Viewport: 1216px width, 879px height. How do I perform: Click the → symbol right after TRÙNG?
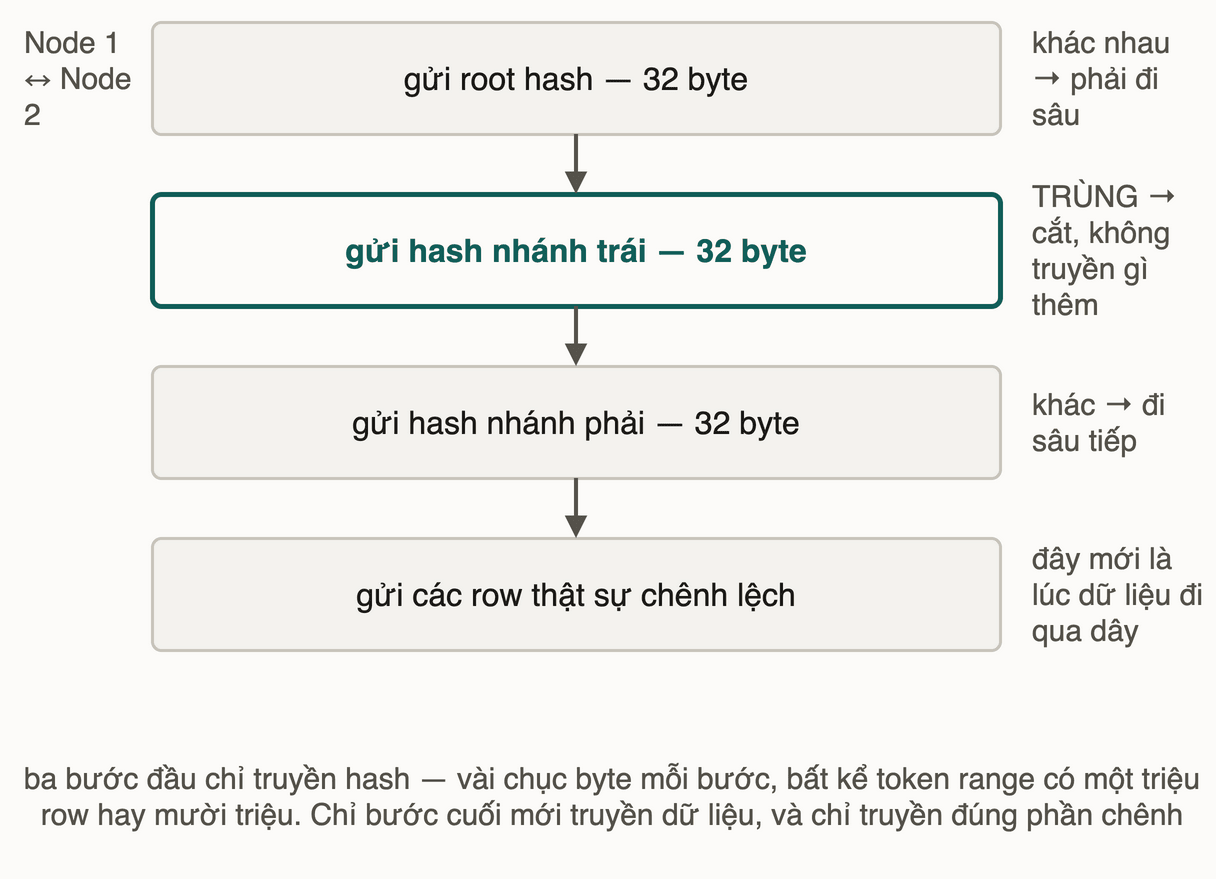coord(1161,197)
